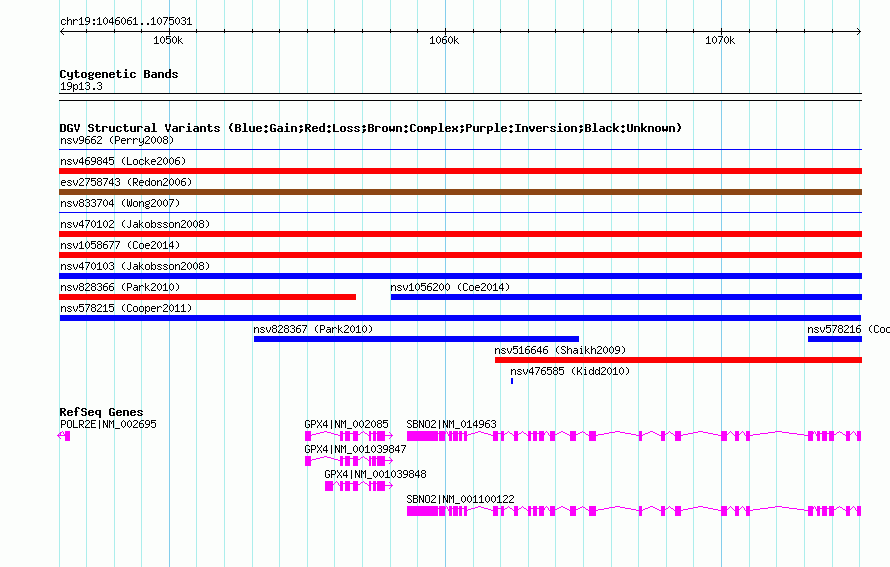The image size is (890, 567).
Task: Open the nsv476585 (Kidd2010) label
Action: (570, 371)
